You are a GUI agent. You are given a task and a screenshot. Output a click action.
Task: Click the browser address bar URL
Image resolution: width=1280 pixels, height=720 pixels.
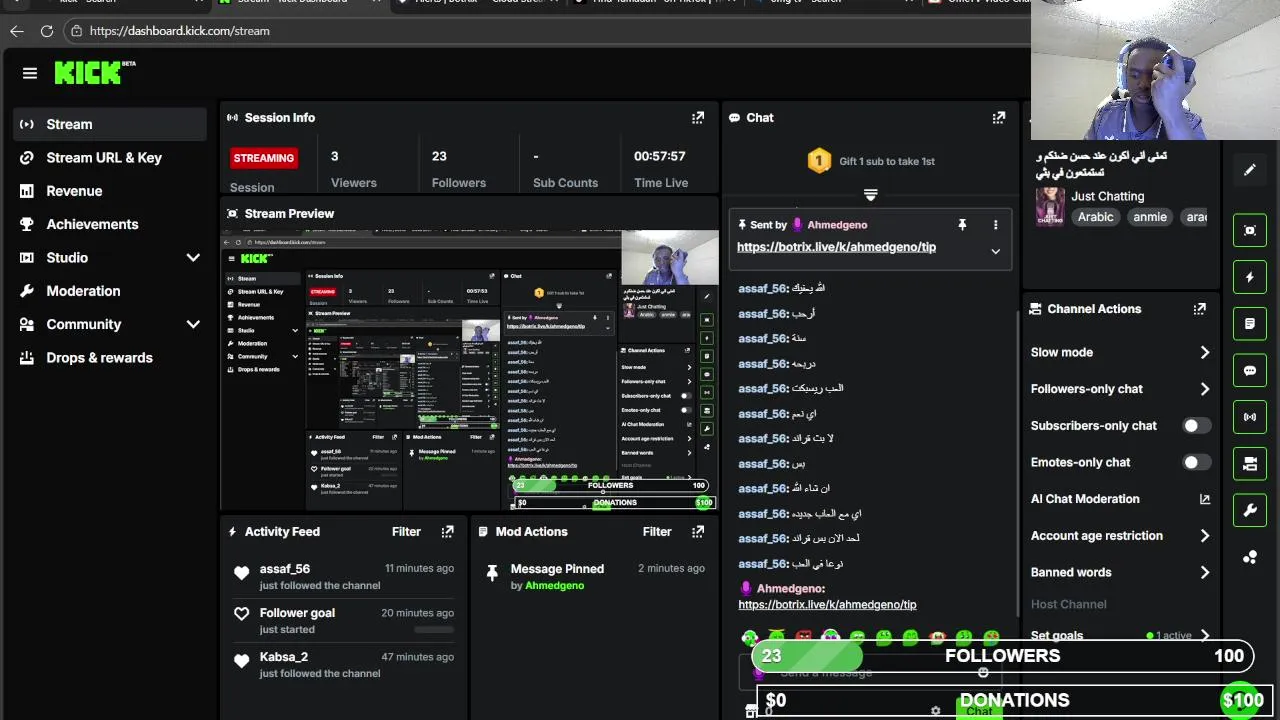pyautogui.click(x=180, y=31)
